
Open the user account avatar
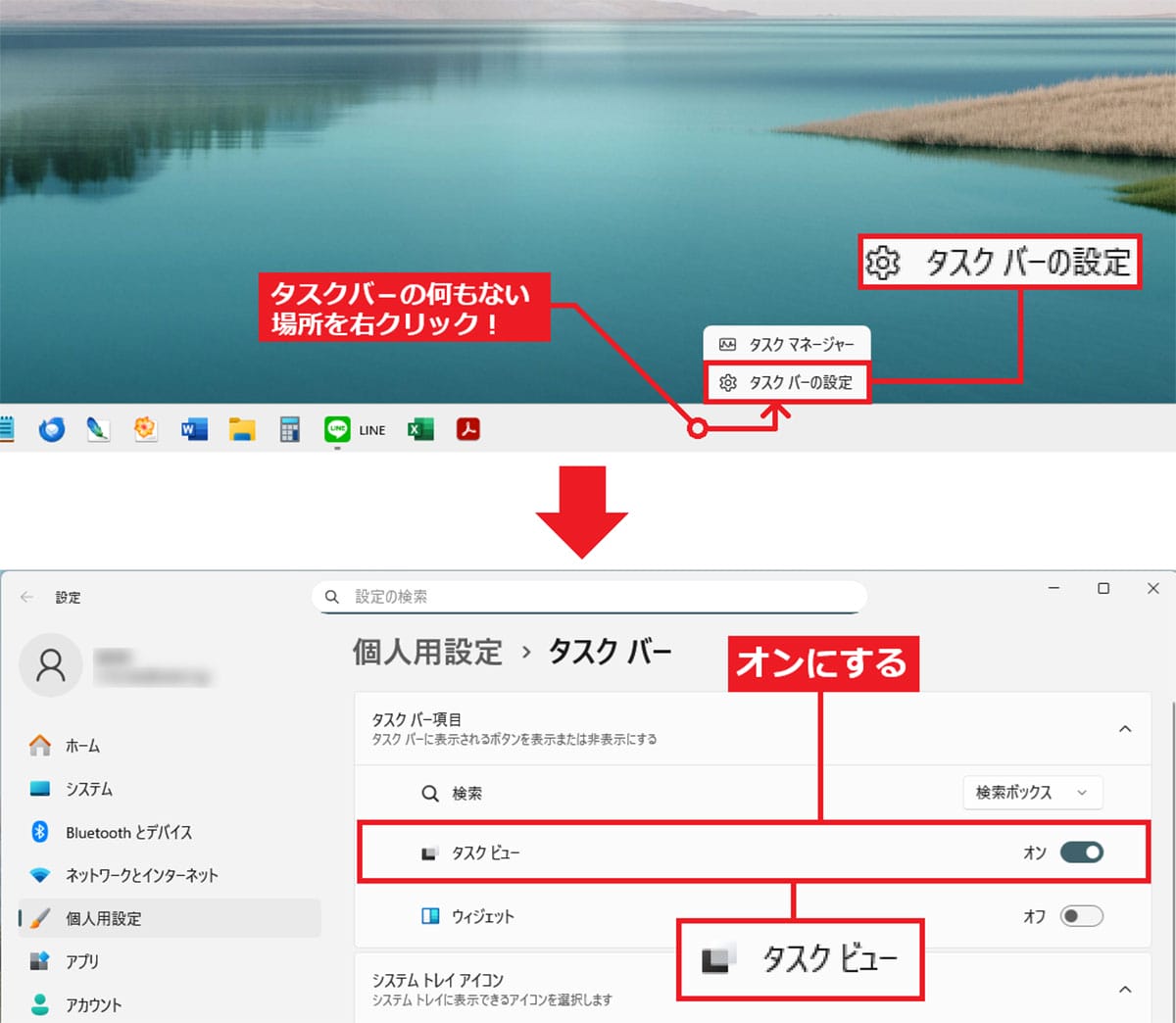(50, 665)
